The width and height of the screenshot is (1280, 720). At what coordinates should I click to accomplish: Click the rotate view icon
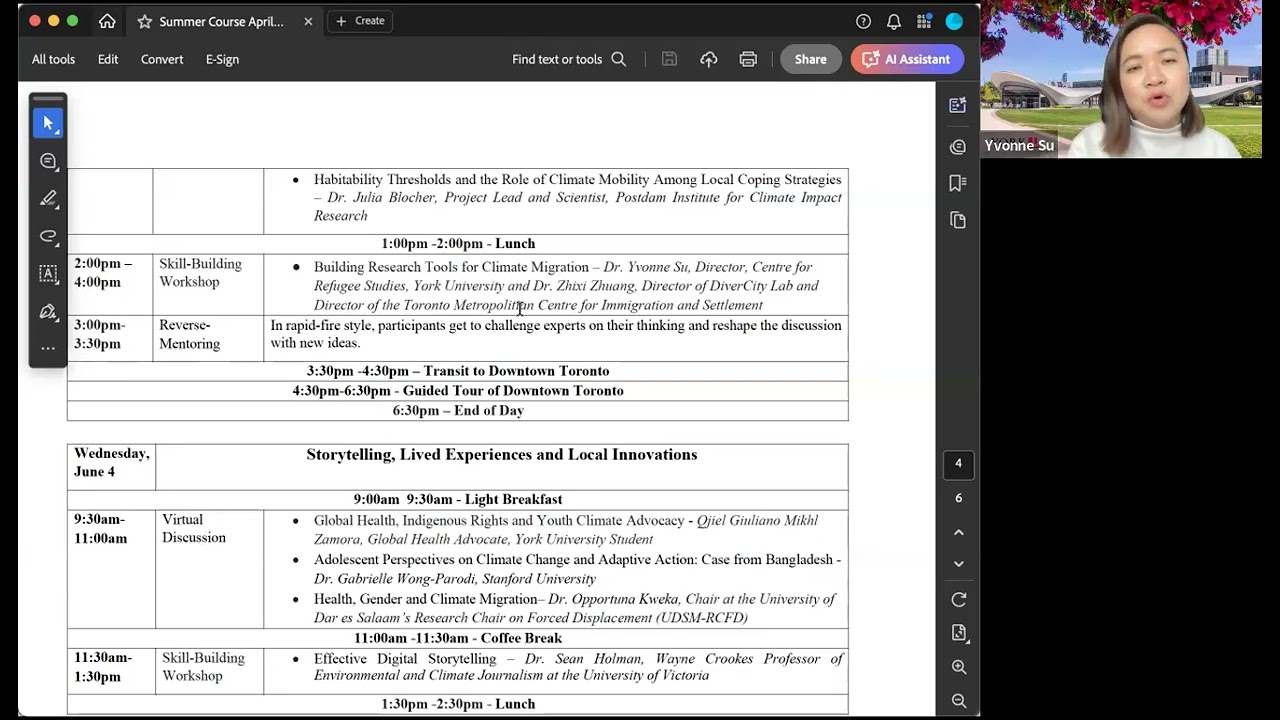(958, 599)
